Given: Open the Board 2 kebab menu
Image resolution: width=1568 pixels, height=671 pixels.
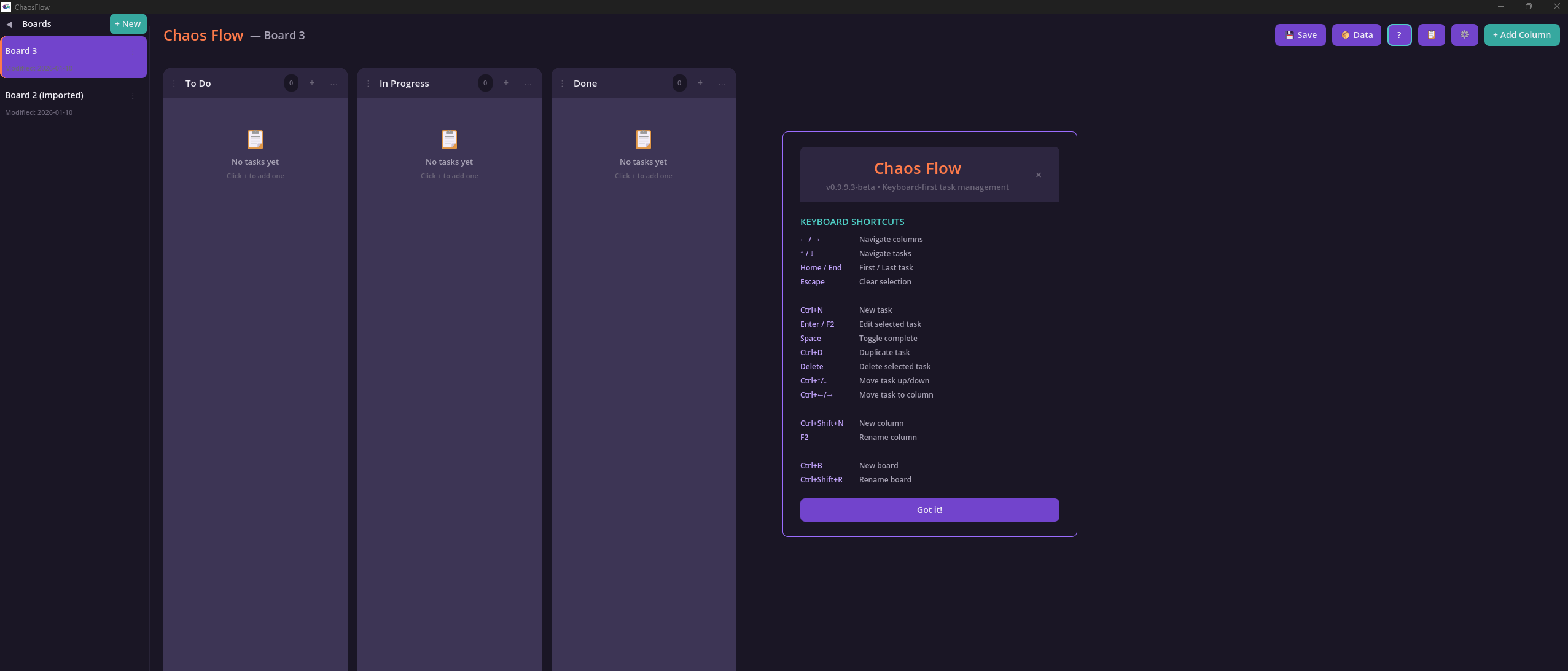Looking at the screenshot, I should (x=133, y=95).
